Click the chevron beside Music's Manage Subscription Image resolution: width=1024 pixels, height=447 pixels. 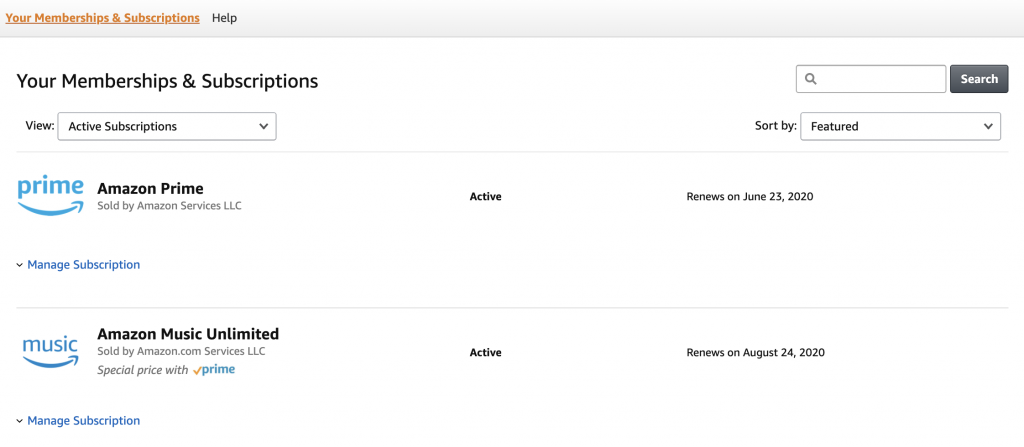click(20, 422)
